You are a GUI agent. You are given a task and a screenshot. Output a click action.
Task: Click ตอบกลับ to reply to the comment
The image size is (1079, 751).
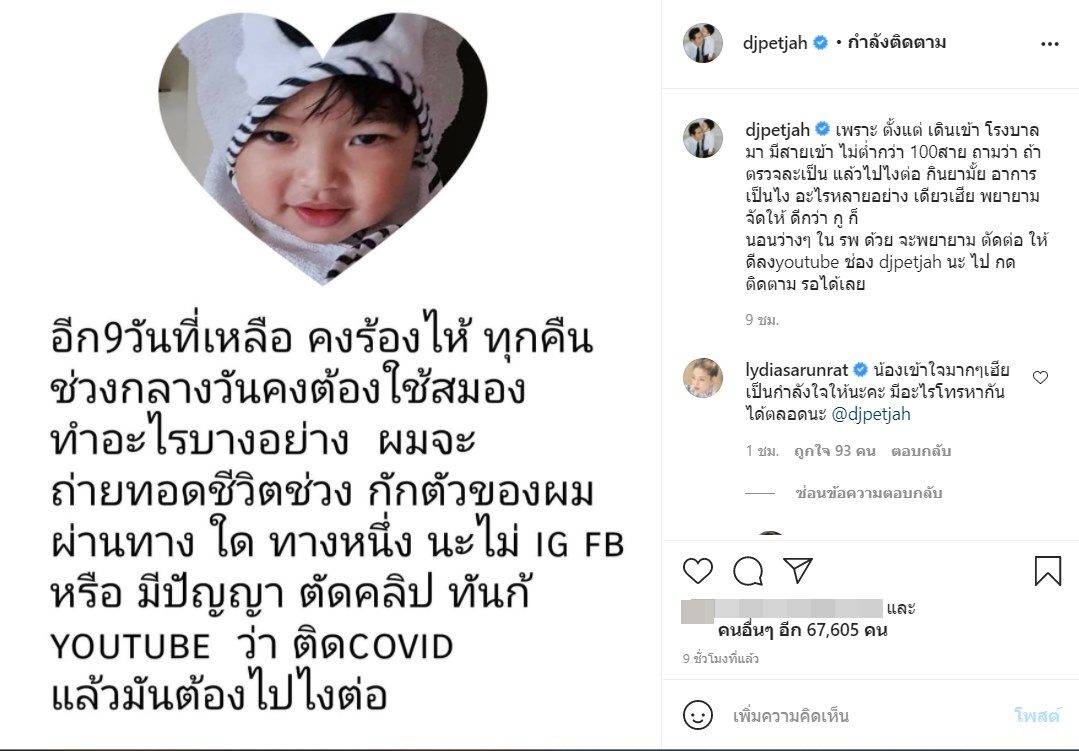[x=920, y=451]
